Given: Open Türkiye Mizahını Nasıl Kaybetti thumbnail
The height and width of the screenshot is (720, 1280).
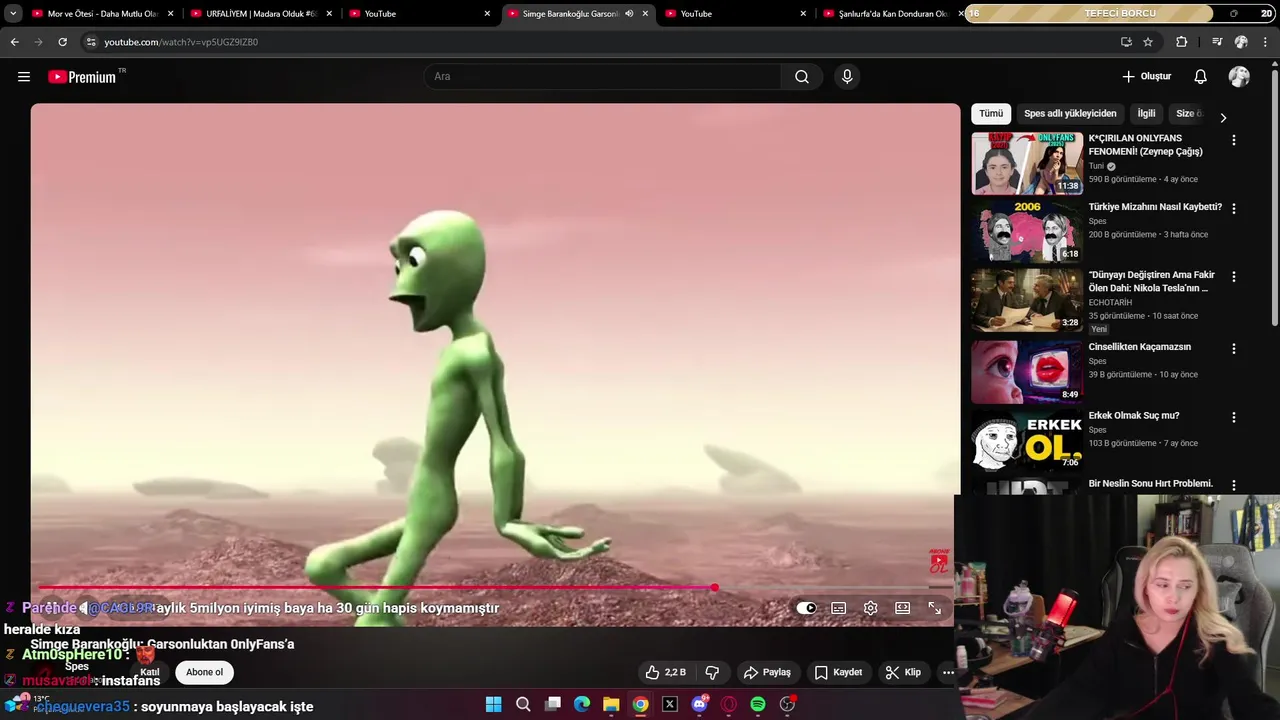Looking at the screenshot, I should 1027,231.
